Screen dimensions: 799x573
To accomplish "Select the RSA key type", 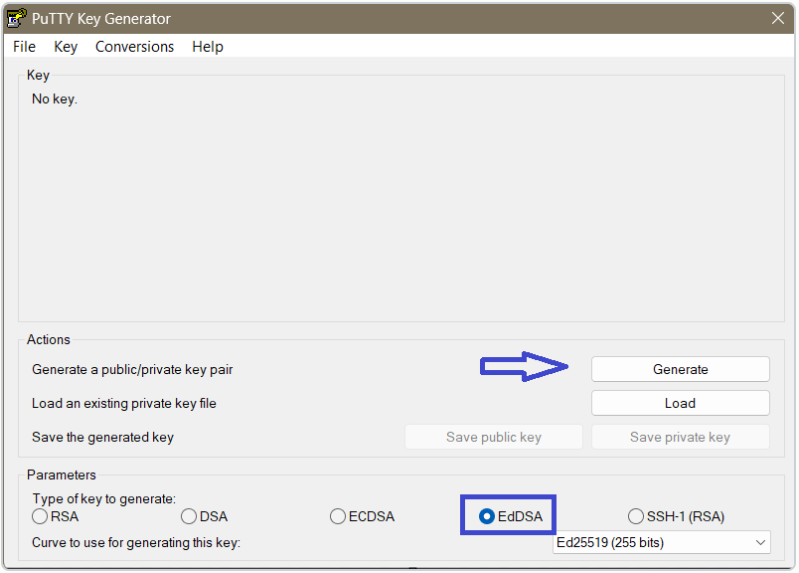I will coord(56,516).
